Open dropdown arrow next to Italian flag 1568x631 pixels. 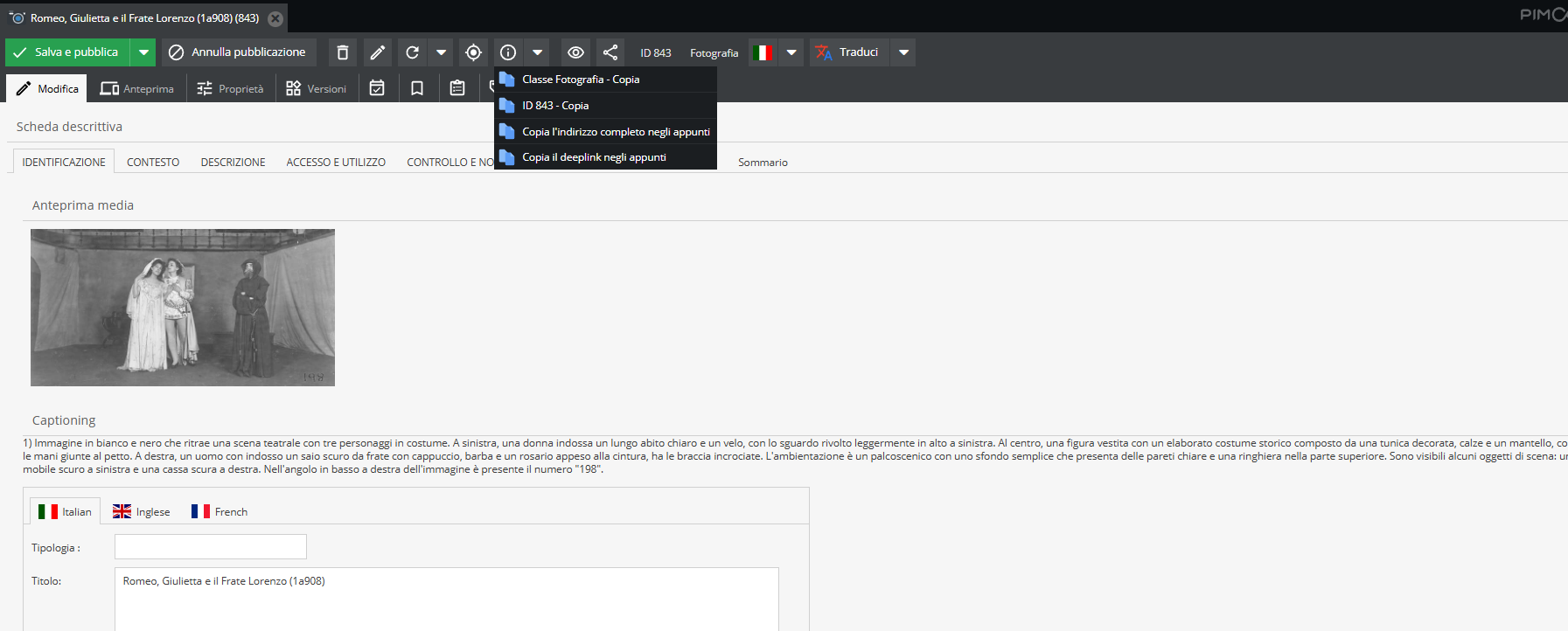[791, 52]
